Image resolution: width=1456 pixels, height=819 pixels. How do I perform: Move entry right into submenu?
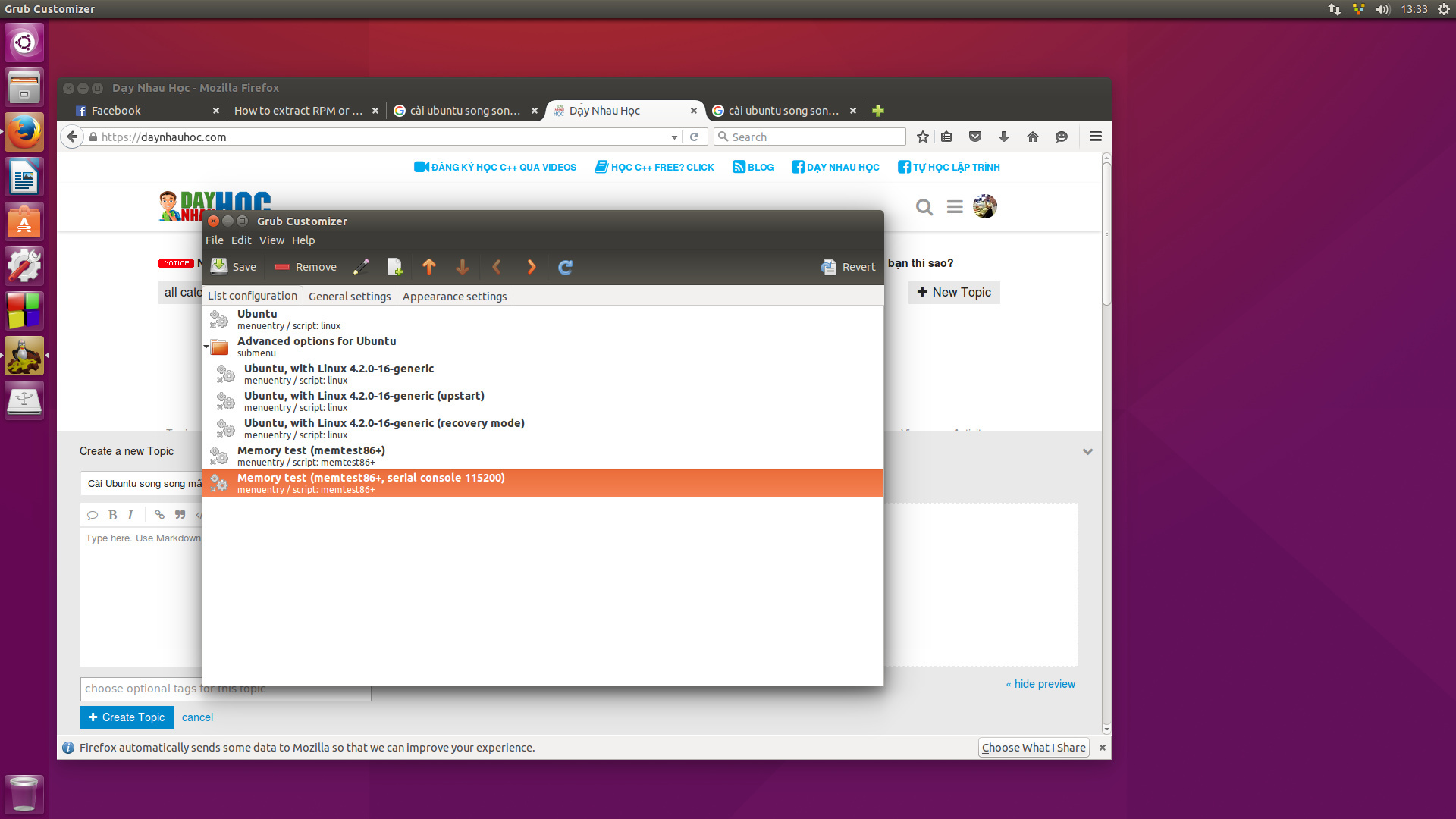click(x=532, y=266)
